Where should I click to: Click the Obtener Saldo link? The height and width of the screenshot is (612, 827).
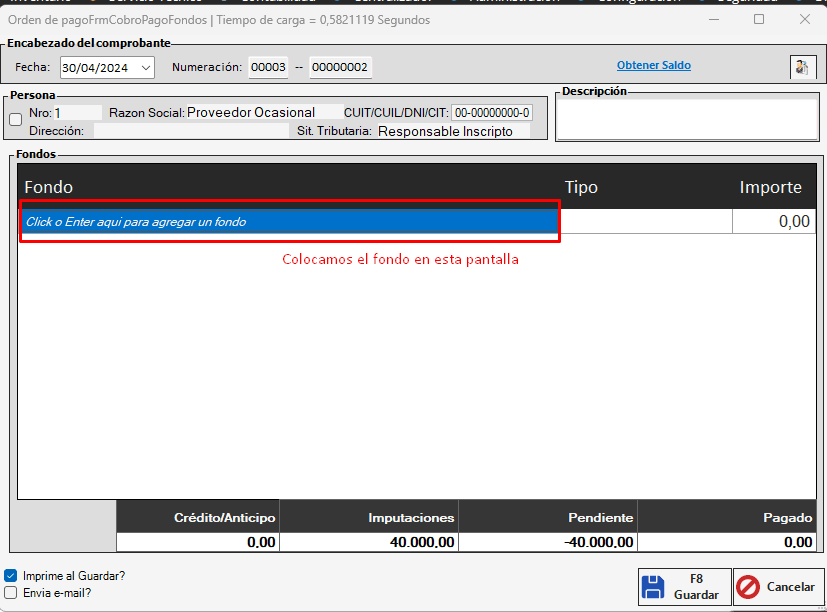click(653, 66)
